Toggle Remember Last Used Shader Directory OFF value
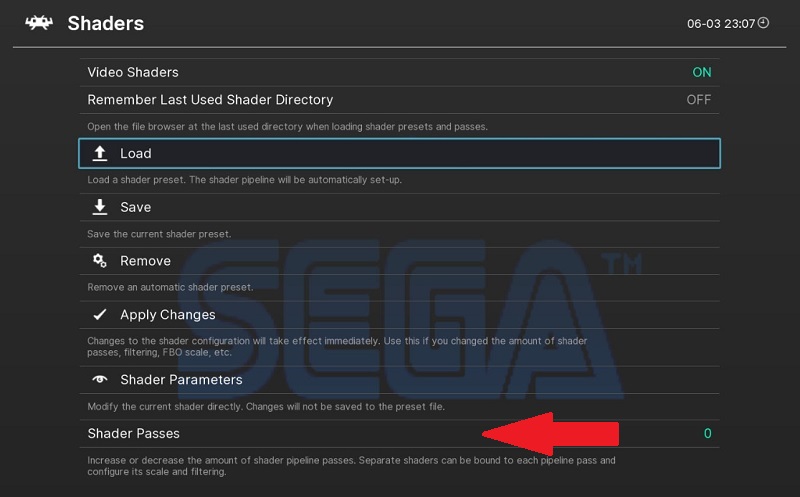The image size is (800, 497). click(x=699, y=100)
